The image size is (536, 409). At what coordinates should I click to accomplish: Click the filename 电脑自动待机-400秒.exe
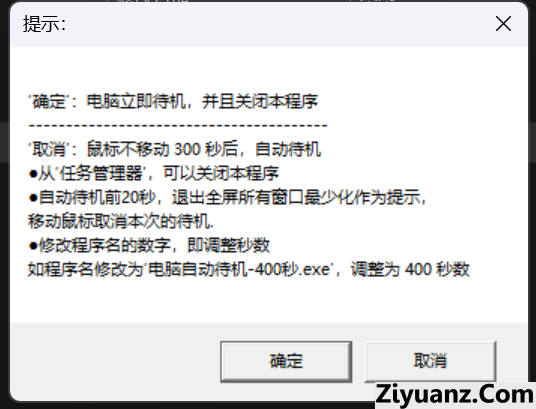point(239,269)
